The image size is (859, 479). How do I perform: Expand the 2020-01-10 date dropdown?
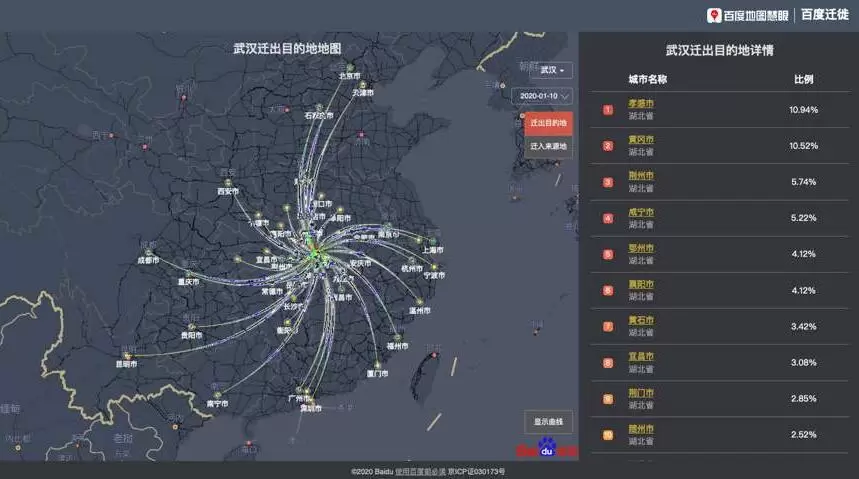click(541, 96)
